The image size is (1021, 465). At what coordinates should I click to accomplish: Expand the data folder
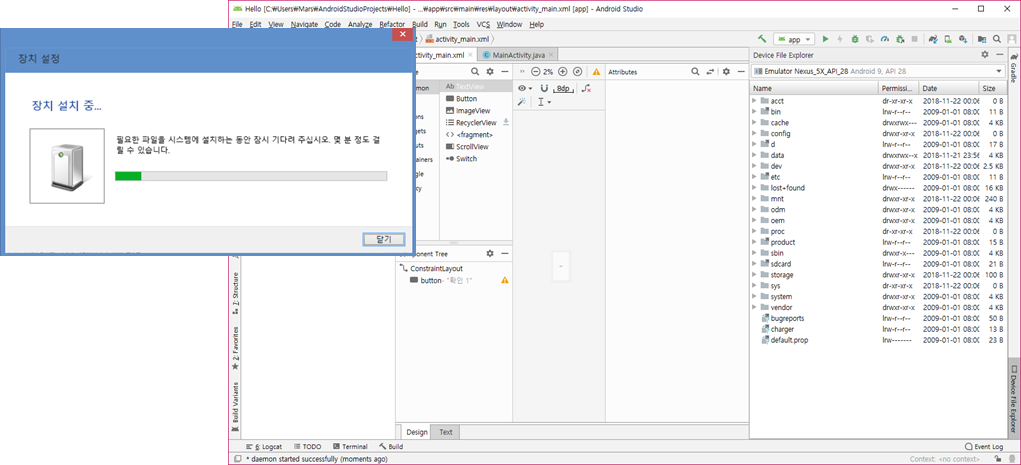point(755,155)
